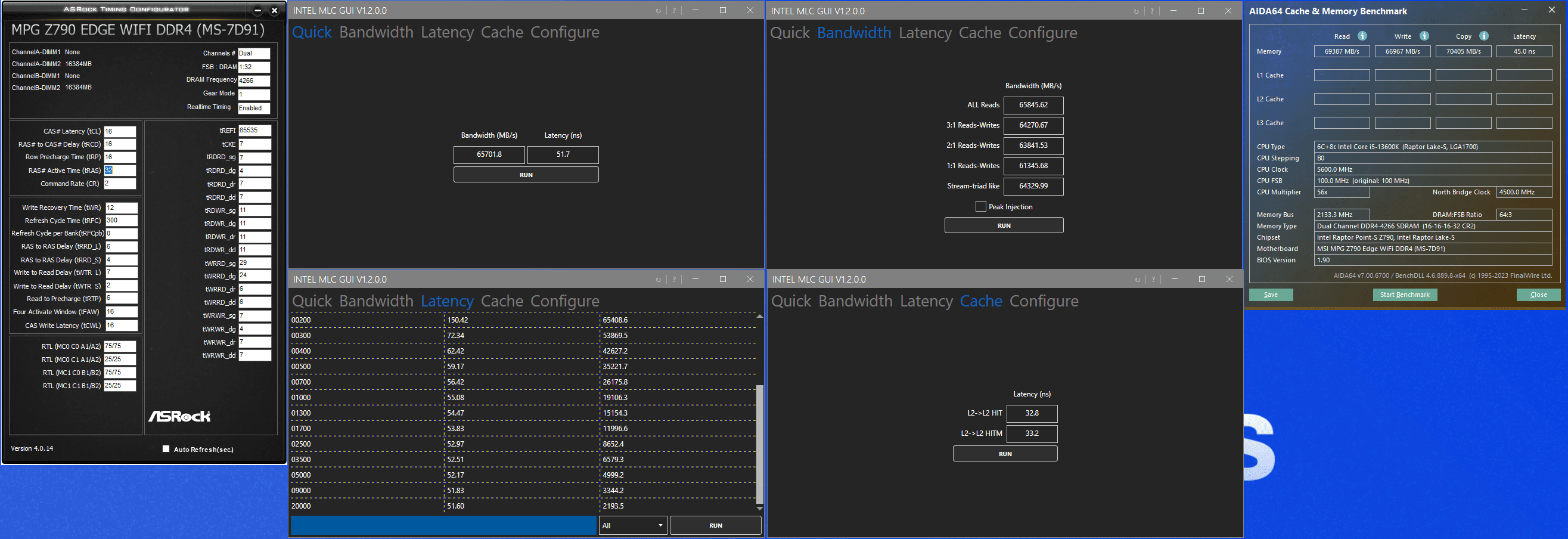
Task: Click the tWRRD_sg field showing 29
Action: (254, 262)
